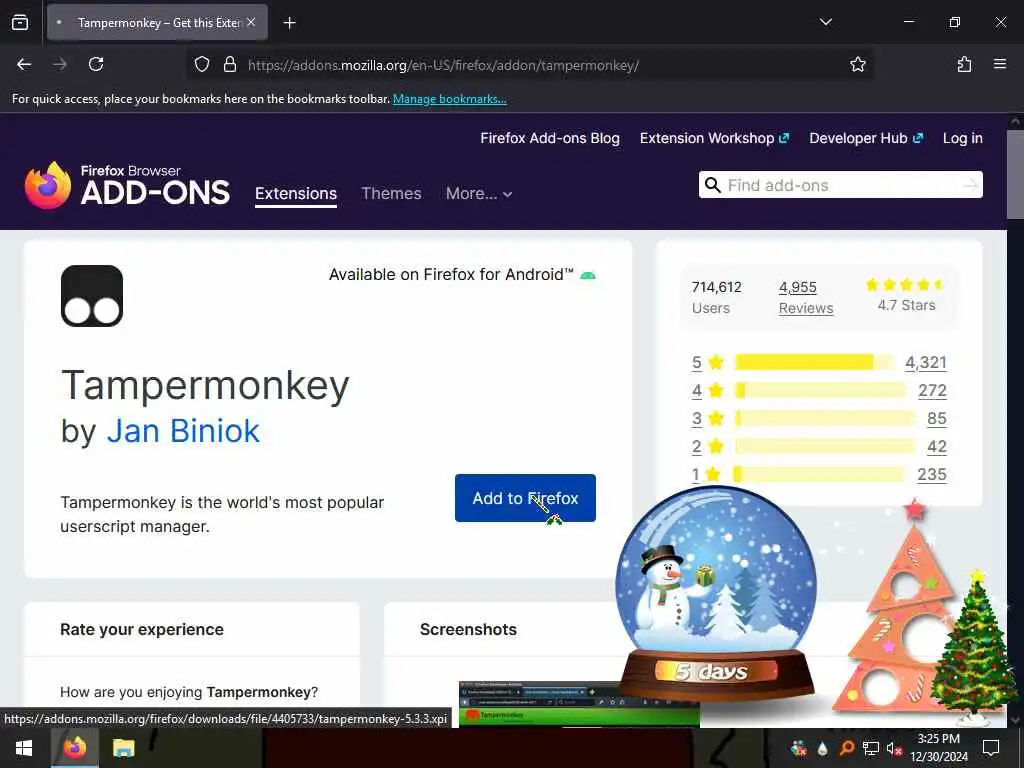
Task: Open the Firefox application hamburger menu
Action: pyautogui.click(x=999, y=64)
